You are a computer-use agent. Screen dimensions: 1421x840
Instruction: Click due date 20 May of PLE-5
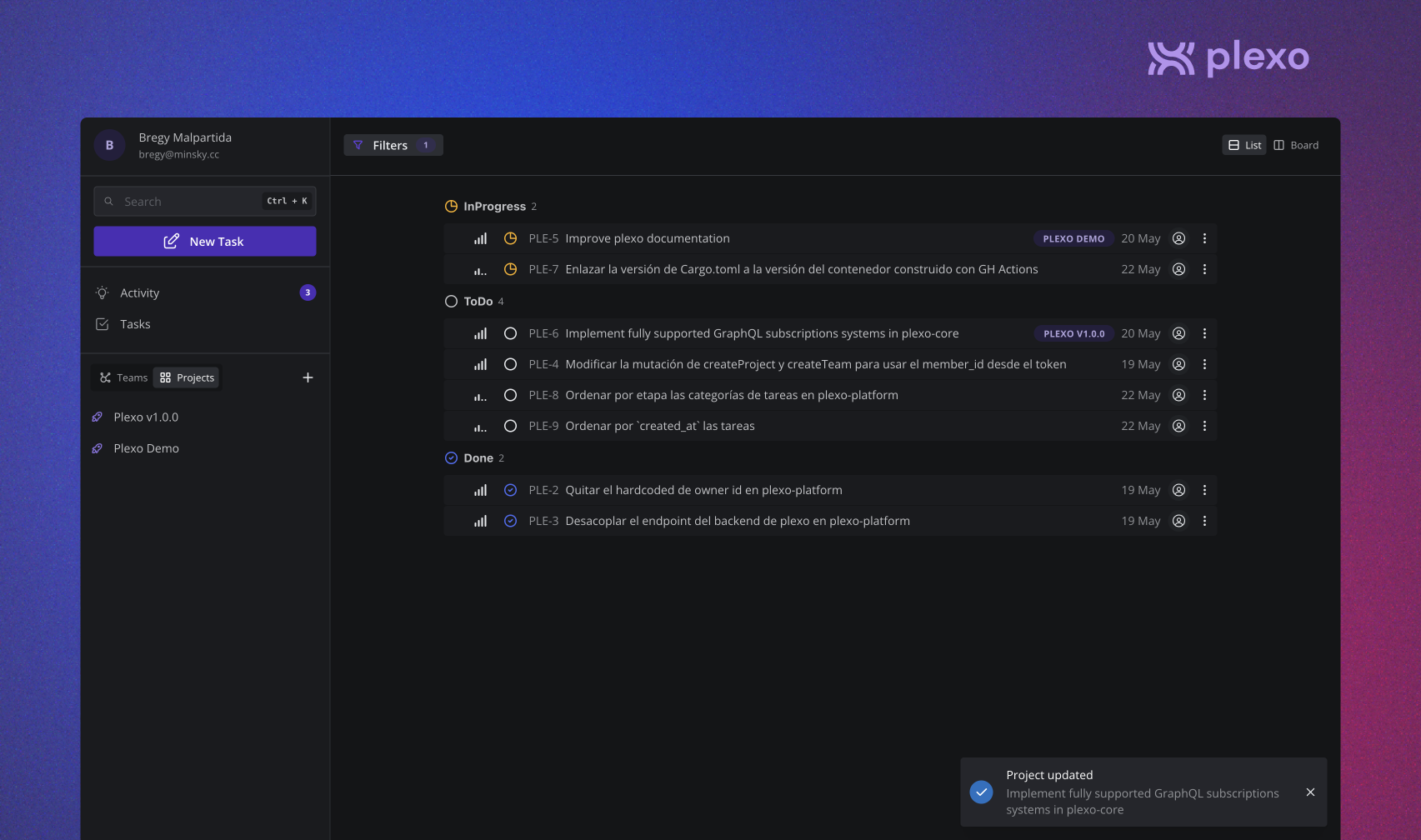pyautogui.click(x=1140, y=238)
